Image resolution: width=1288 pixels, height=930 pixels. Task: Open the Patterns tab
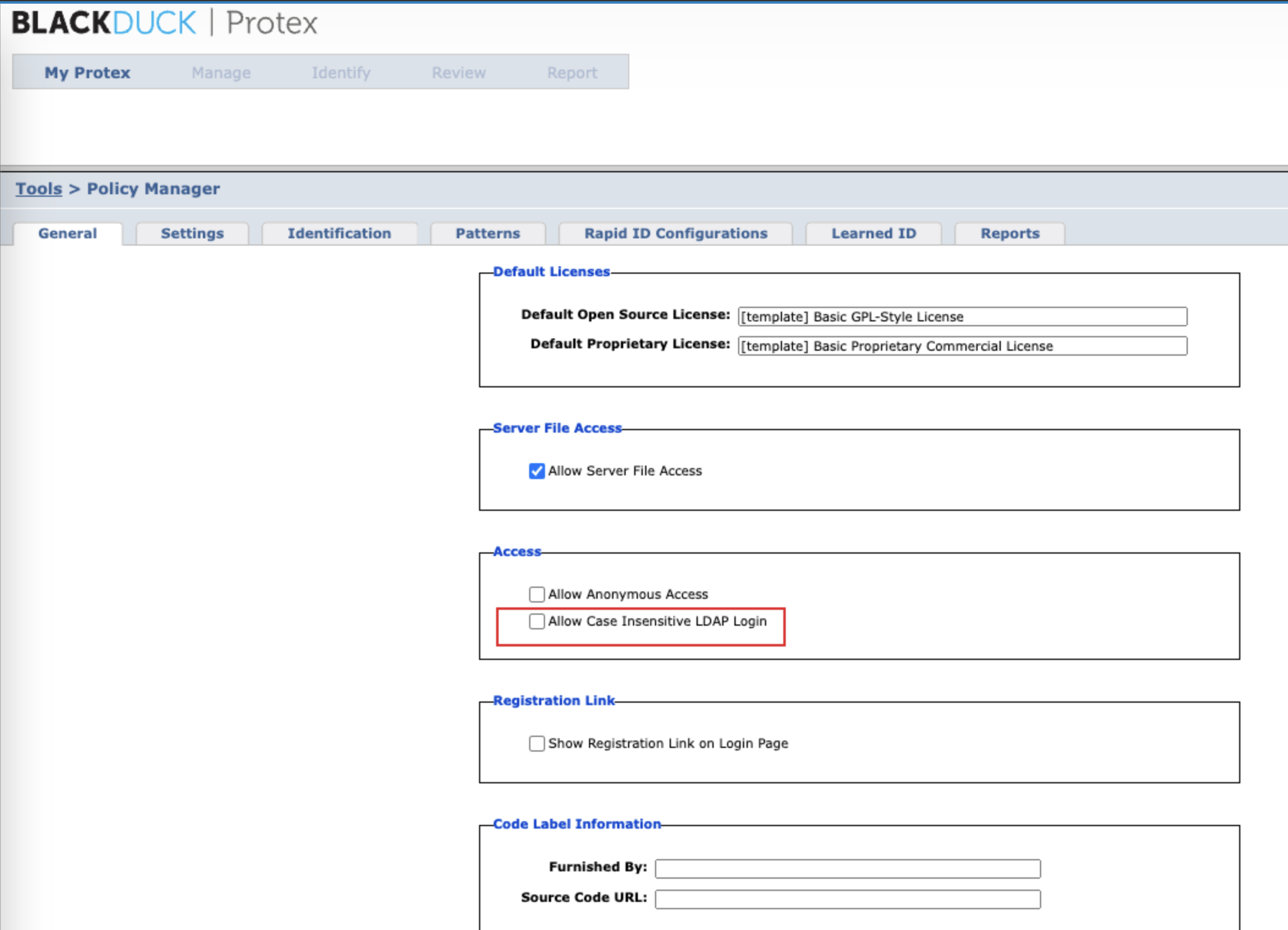click(488, 233)
